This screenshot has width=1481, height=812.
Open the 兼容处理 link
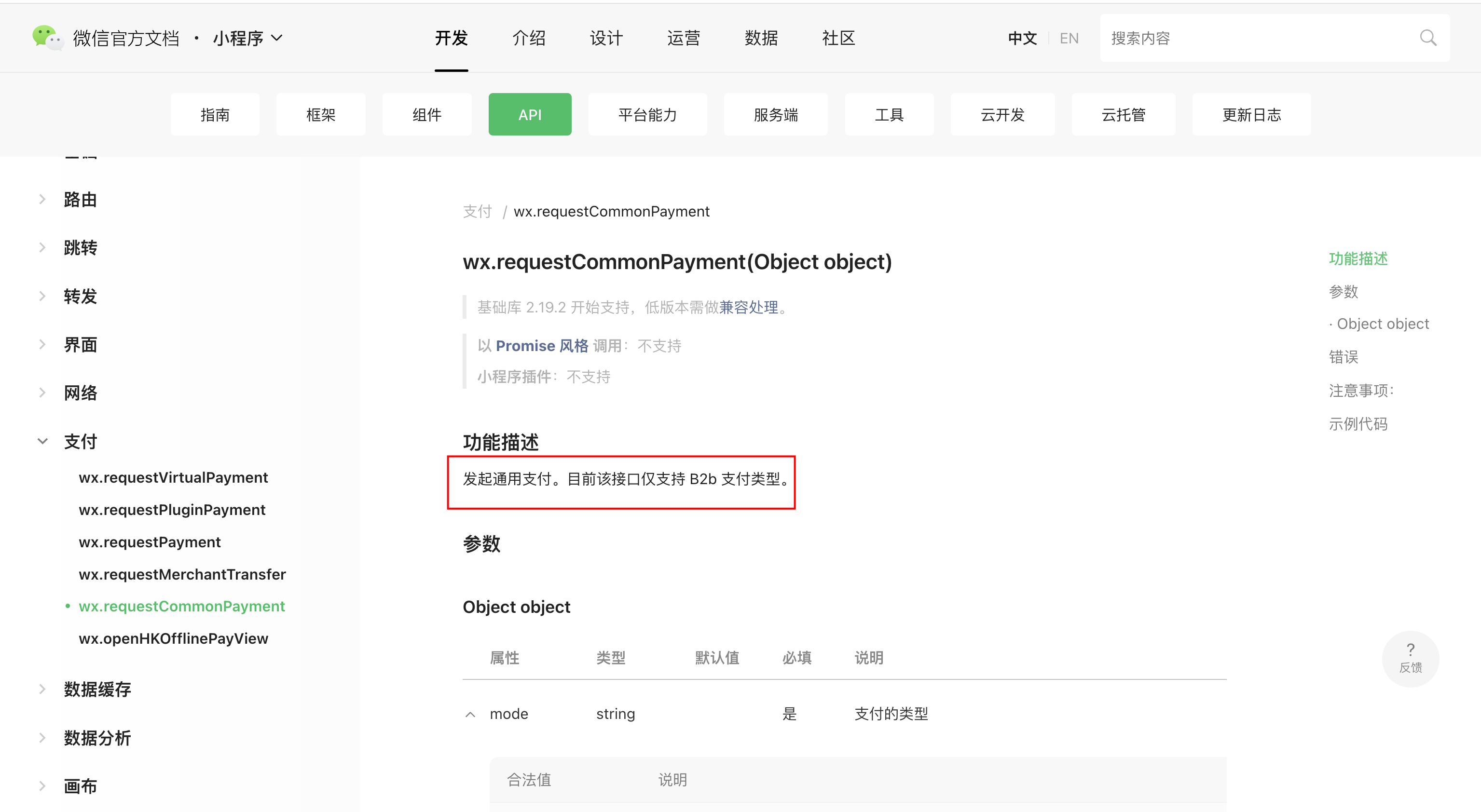[x=749, y=308]
